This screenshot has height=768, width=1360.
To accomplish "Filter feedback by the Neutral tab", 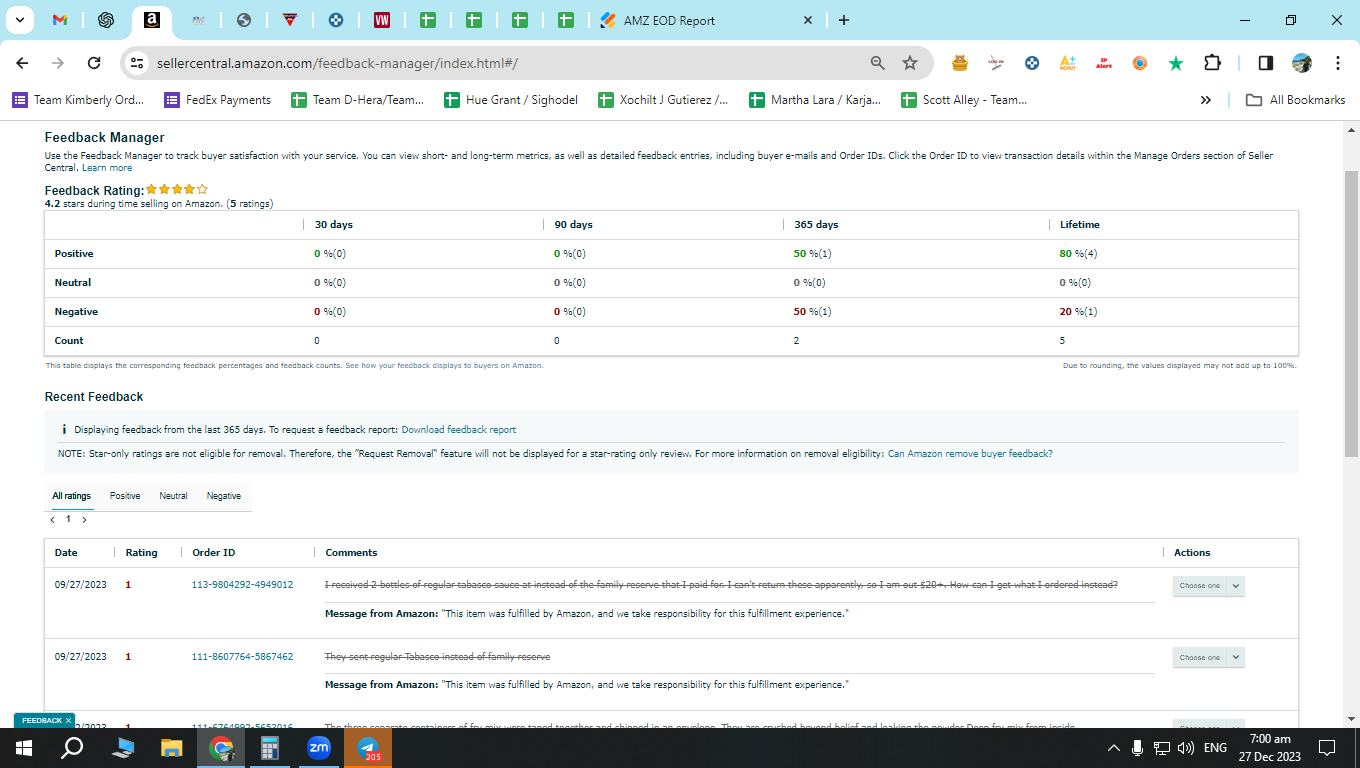I will [x=173, y=496].
